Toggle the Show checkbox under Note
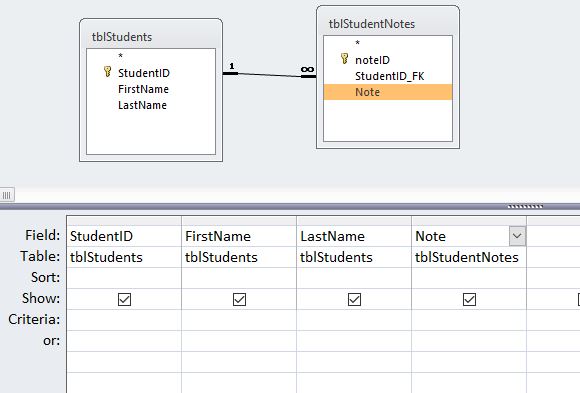 click(469, 299)
